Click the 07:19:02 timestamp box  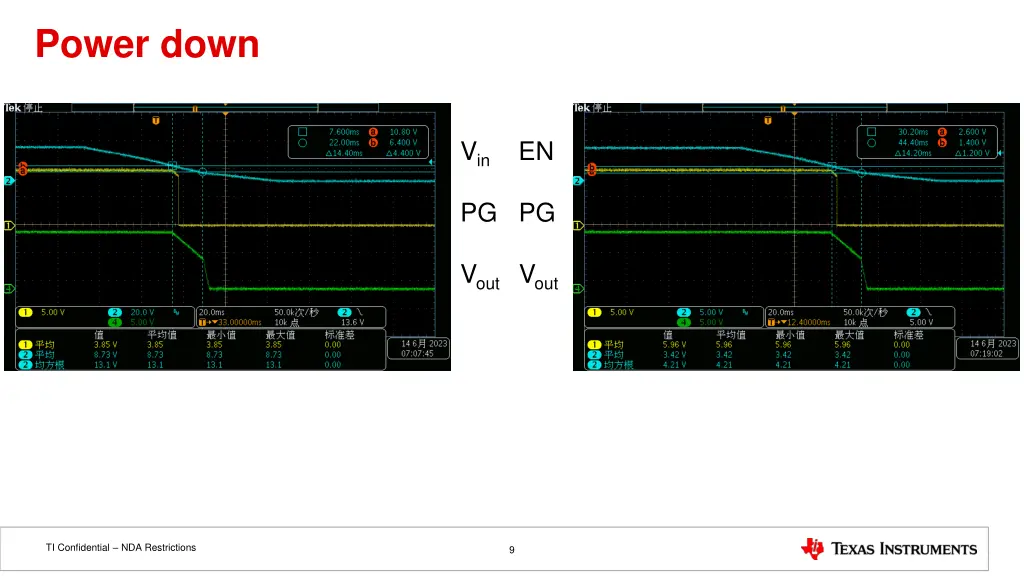point(987,348)
